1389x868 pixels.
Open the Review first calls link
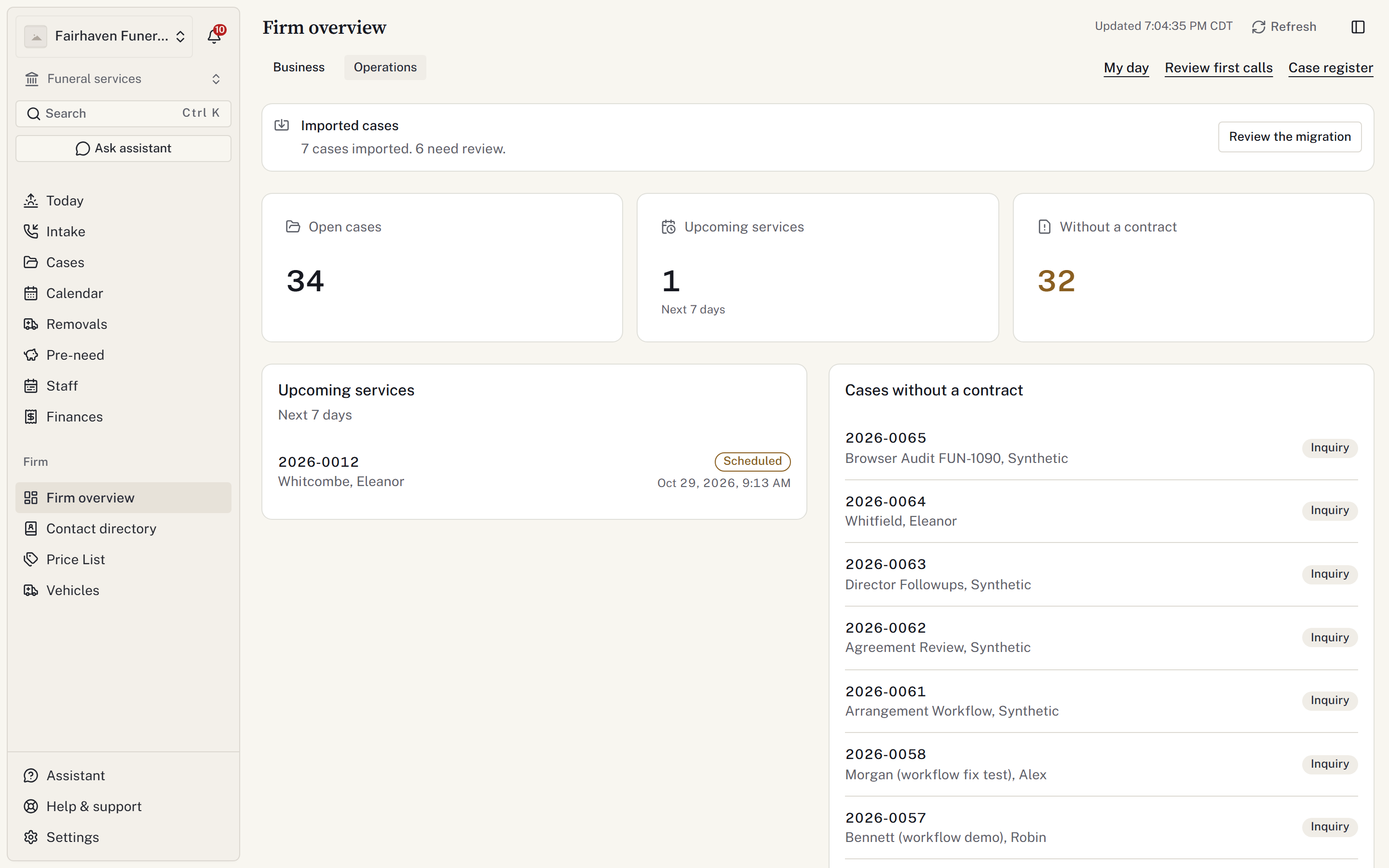point(1219,68)
